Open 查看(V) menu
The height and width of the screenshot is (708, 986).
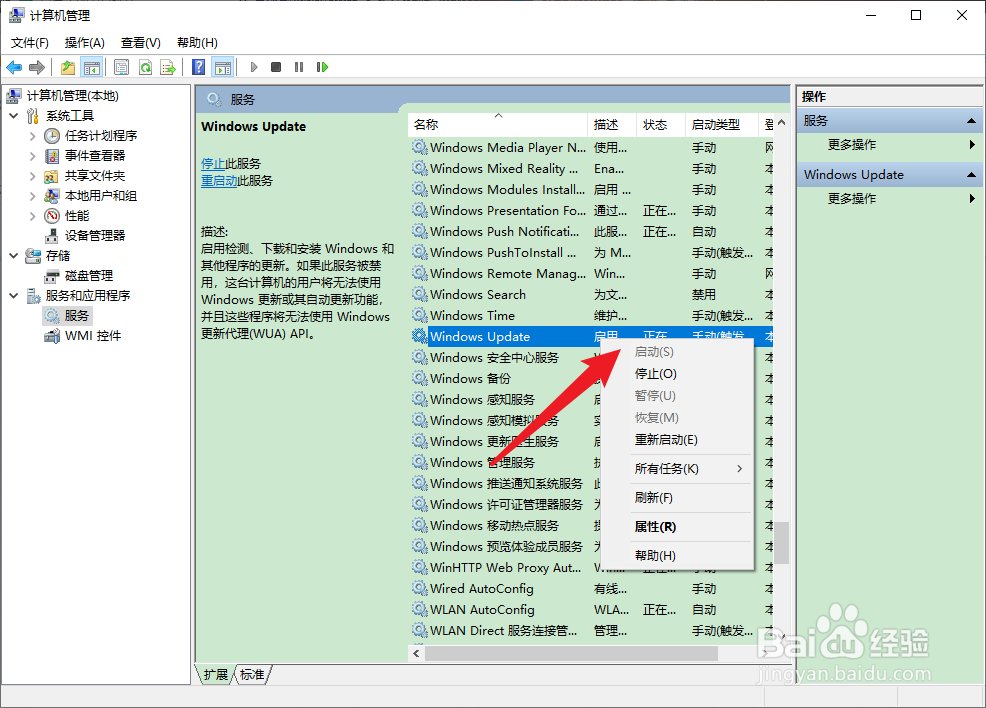(x=140, y=43)
